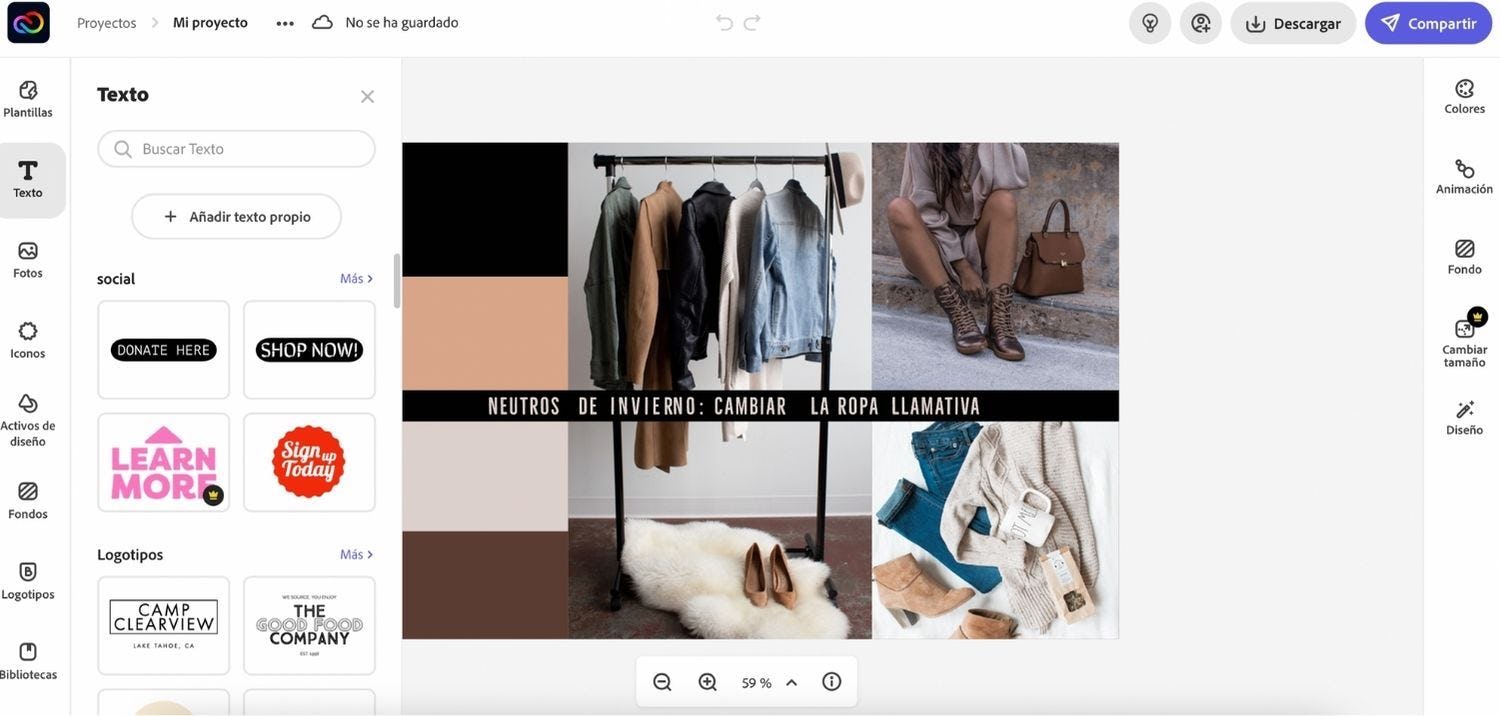Select the SHOP NOW! text template
This screenshot has height=716, width=1500.
pos(309,350)
